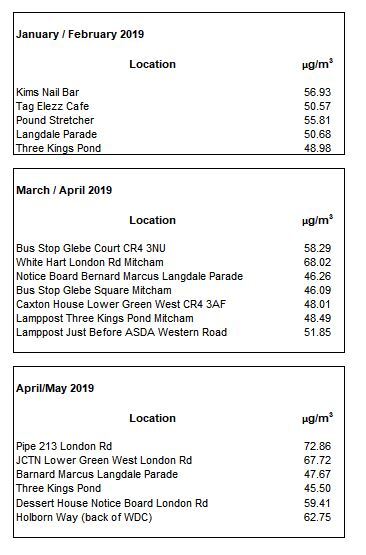Select Pound Stretcher location text

click(x=55, y=120)
